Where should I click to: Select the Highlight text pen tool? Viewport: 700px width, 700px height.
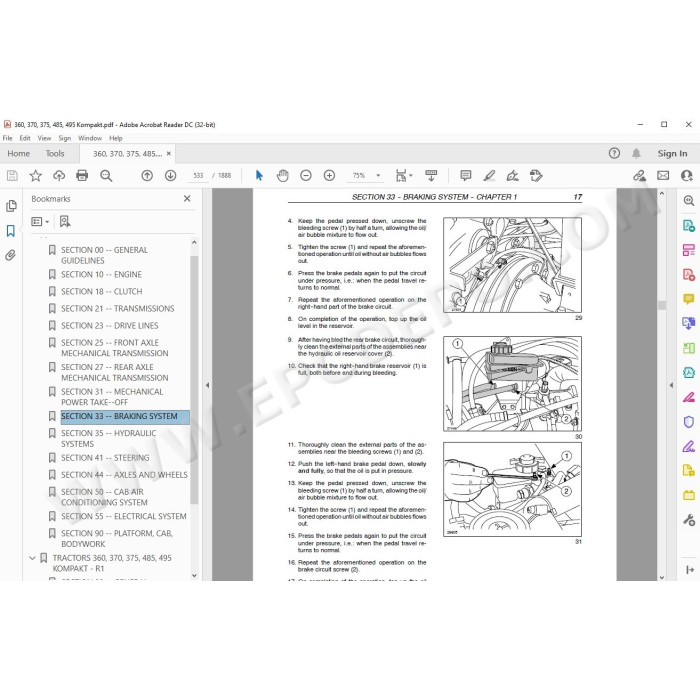(x=489, y=175)
